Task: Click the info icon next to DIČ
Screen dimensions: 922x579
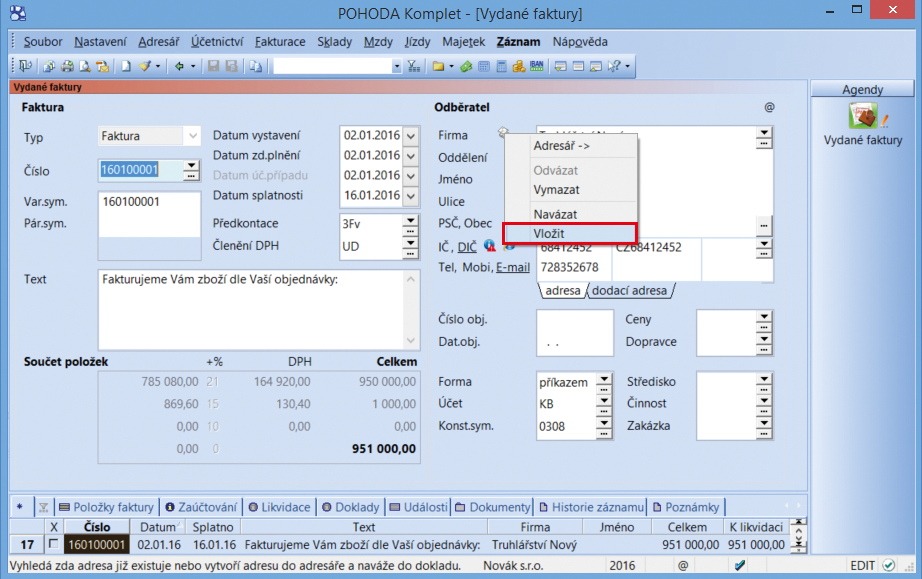Action: point(489,246)
